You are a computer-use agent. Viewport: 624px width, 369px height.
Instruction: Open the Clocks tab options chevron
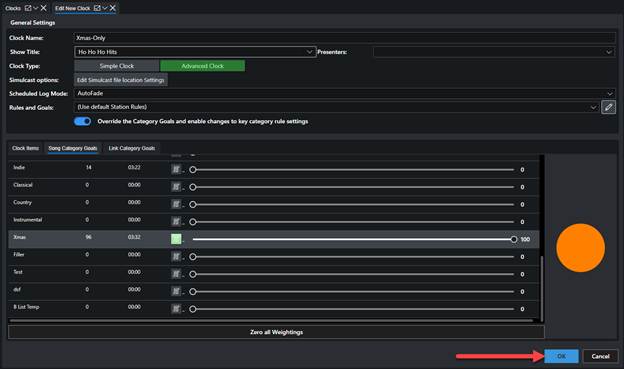click(x=35, y=8)
